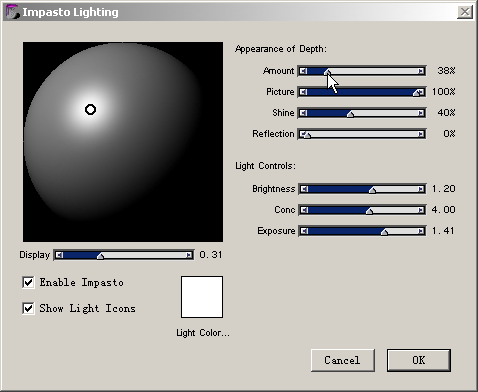Increase Exposure with its right arrow
This screenshot has width=478, height=392.
pos(421,231)
